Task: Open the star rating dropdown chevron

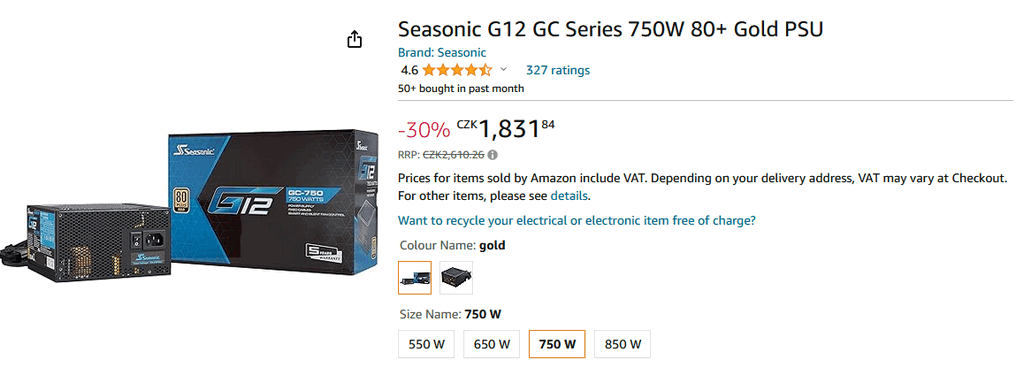Action: (x=504, y=69)
